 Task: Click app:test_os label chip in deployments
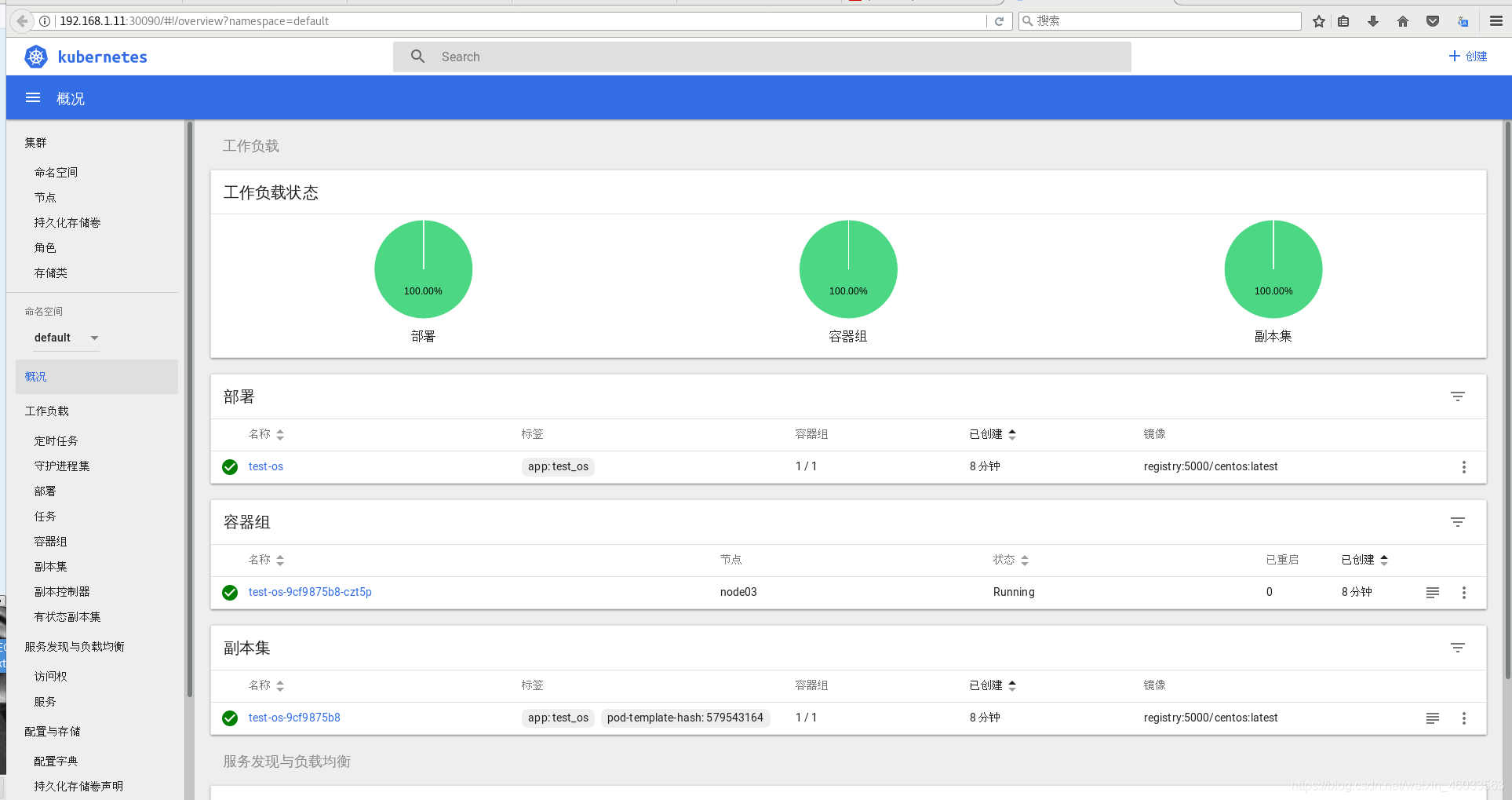558,466
